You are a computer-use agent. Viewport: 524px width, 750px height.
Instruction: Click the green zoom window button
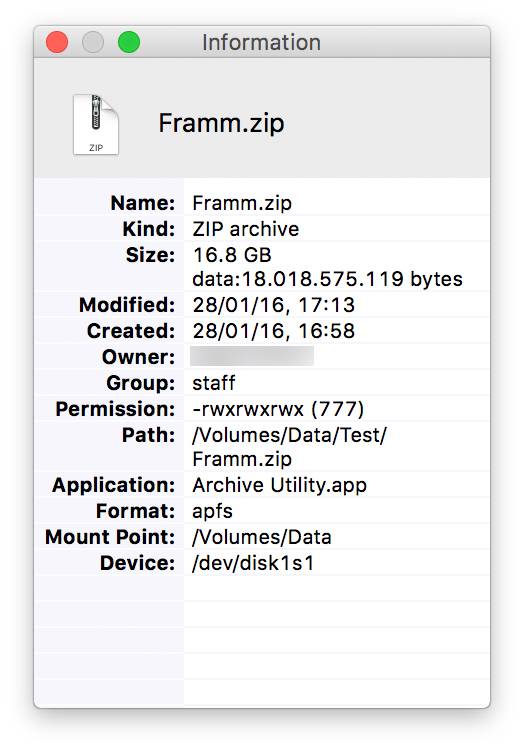129,42
